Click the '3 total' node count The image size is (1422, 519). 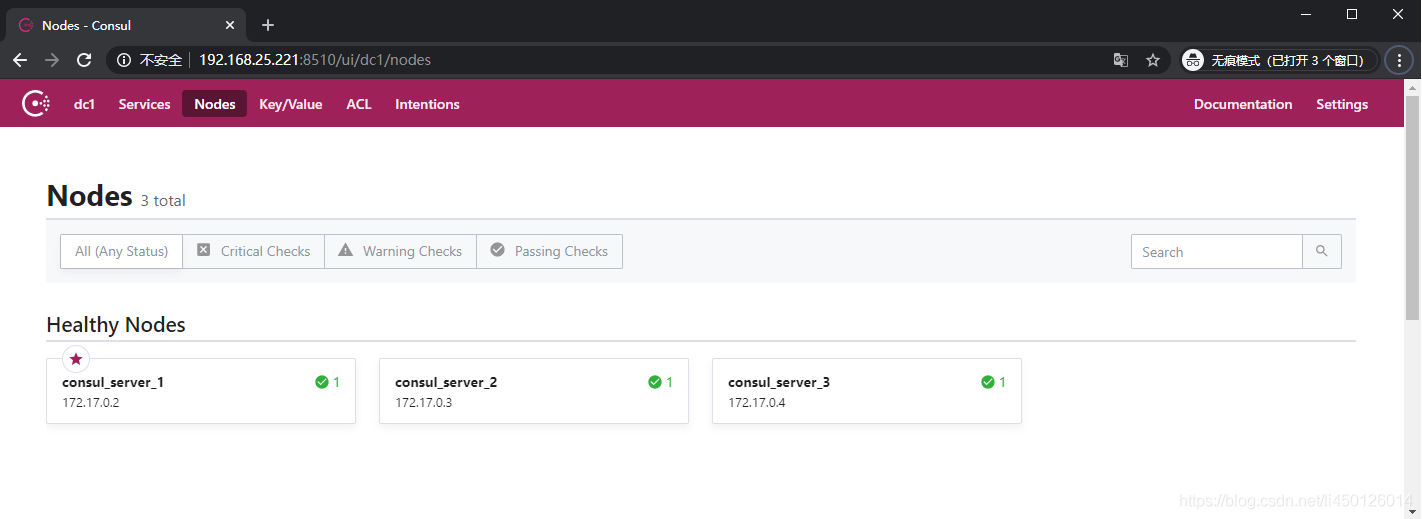pos(163,201)
